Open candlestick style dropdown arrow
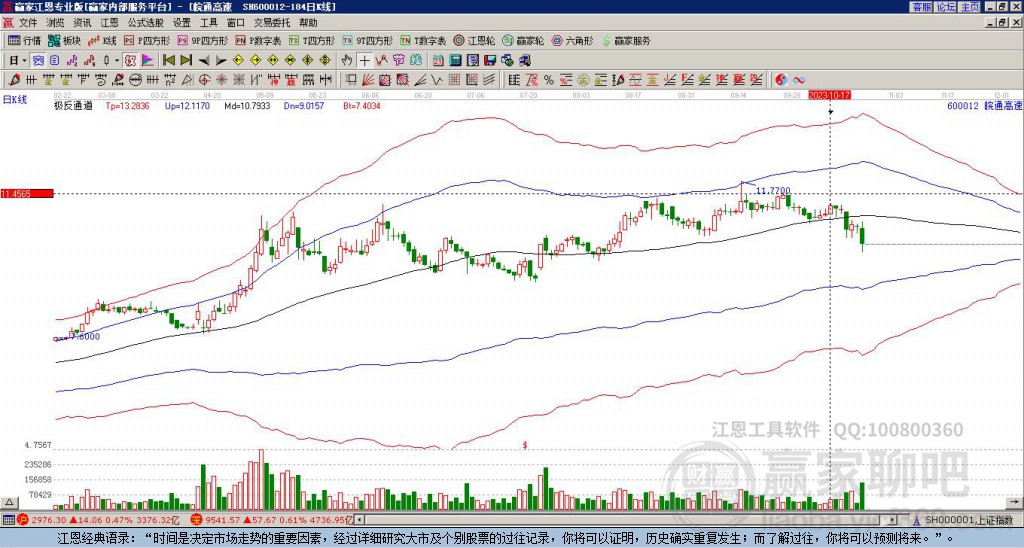Viewport: 1024px width, 548px height. tap(117, 61)
